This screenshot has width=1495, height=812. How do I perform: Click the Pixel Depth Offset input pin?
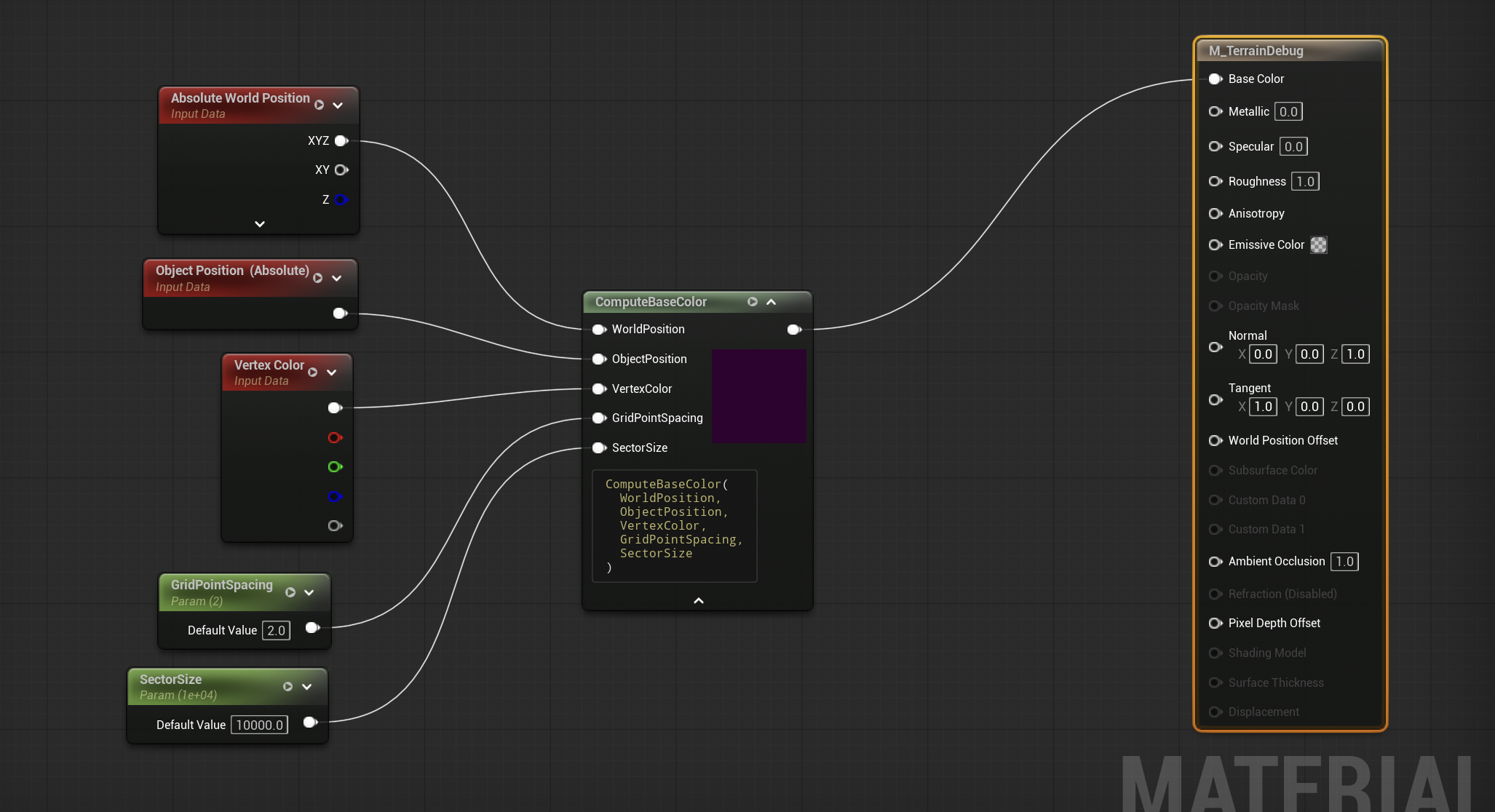coord(1216,623)
